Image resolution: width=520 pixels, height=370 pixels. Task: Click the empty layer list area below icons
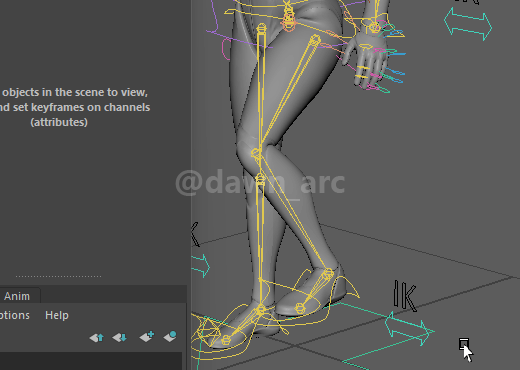pyautogui.click(x=91, y=361)
